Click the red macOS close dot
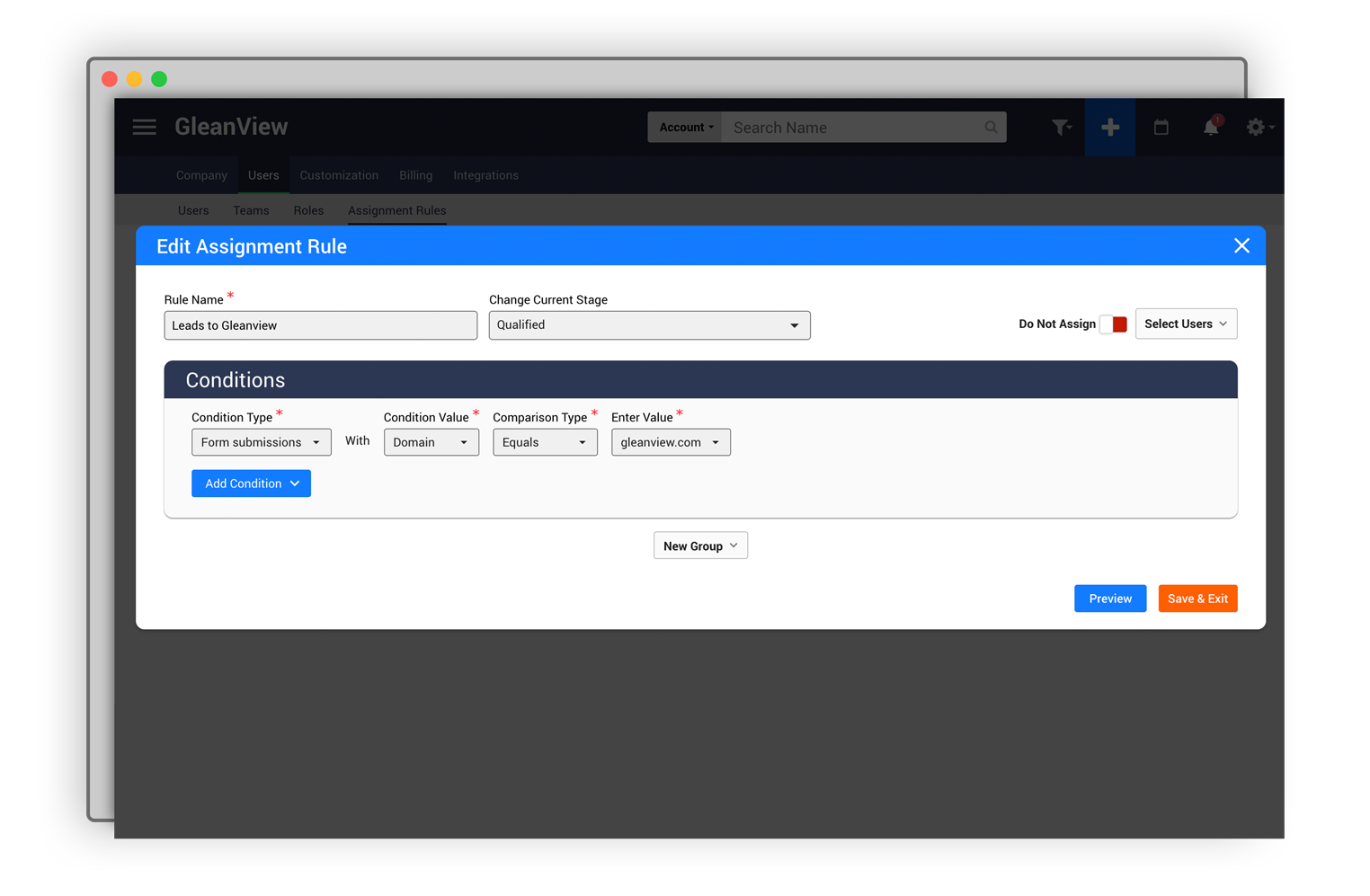The height and width of the screenshot is (896, 1370). (x=110, y=79)
